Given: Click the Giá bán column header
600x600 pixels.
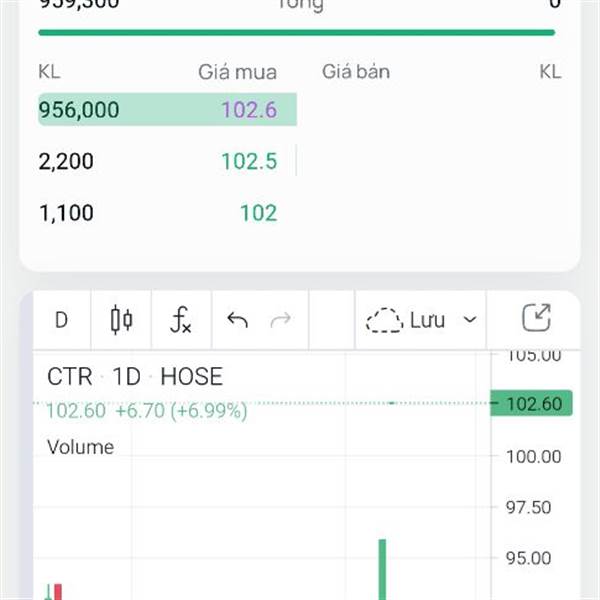Looking at the screenshot, I should (x=356, y=72).
